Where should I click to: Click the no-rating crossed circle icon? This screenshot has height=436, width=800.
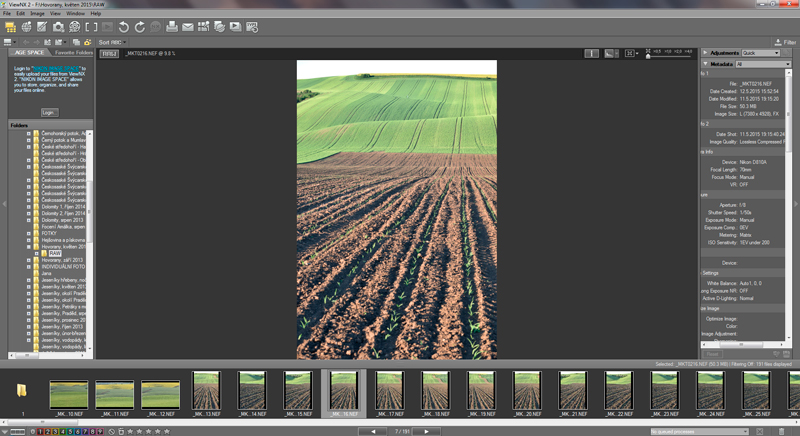[111, 431]
